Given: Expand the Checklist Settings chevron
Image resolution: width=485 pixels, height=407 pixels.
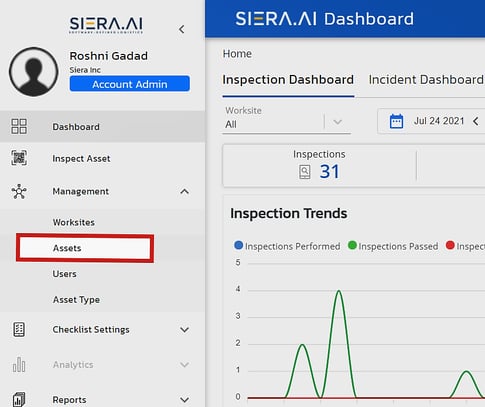Looking at the screenshot, I should 184,330.
